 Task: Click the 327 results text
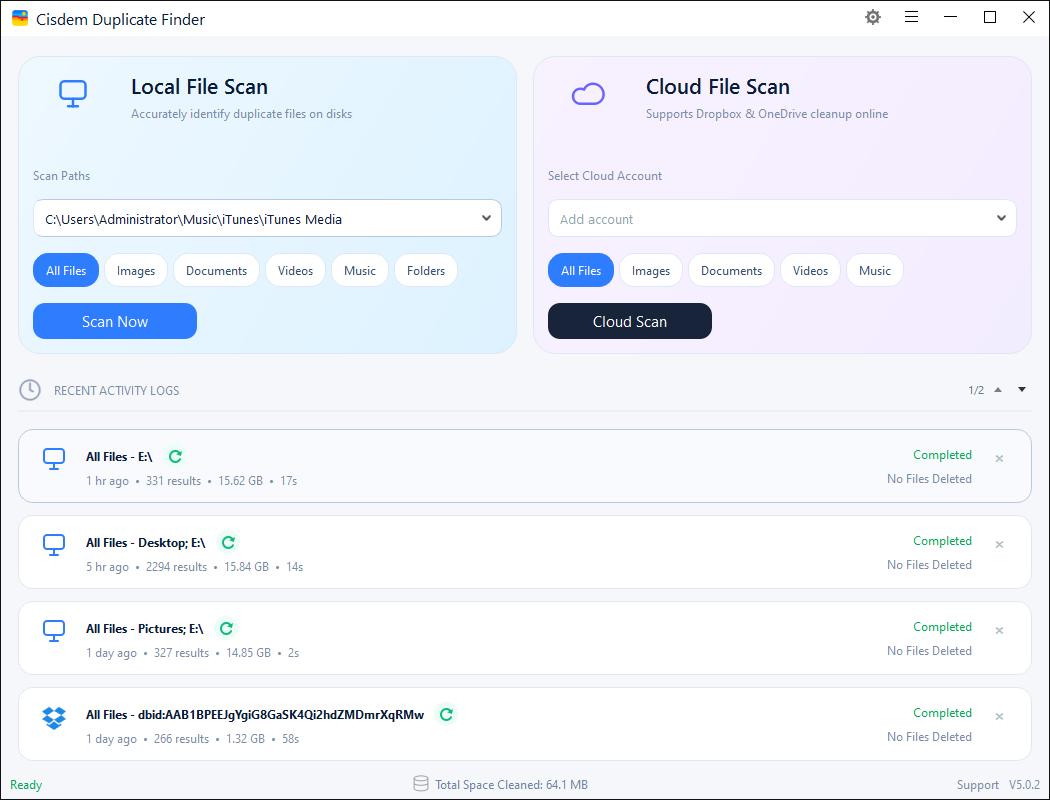pyautogui.click(x=181, y=653)
